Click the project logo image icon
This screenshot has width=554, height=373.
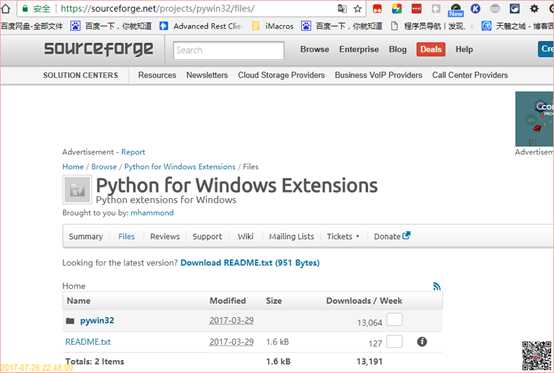pyautogui.click(x=77, y=190)
